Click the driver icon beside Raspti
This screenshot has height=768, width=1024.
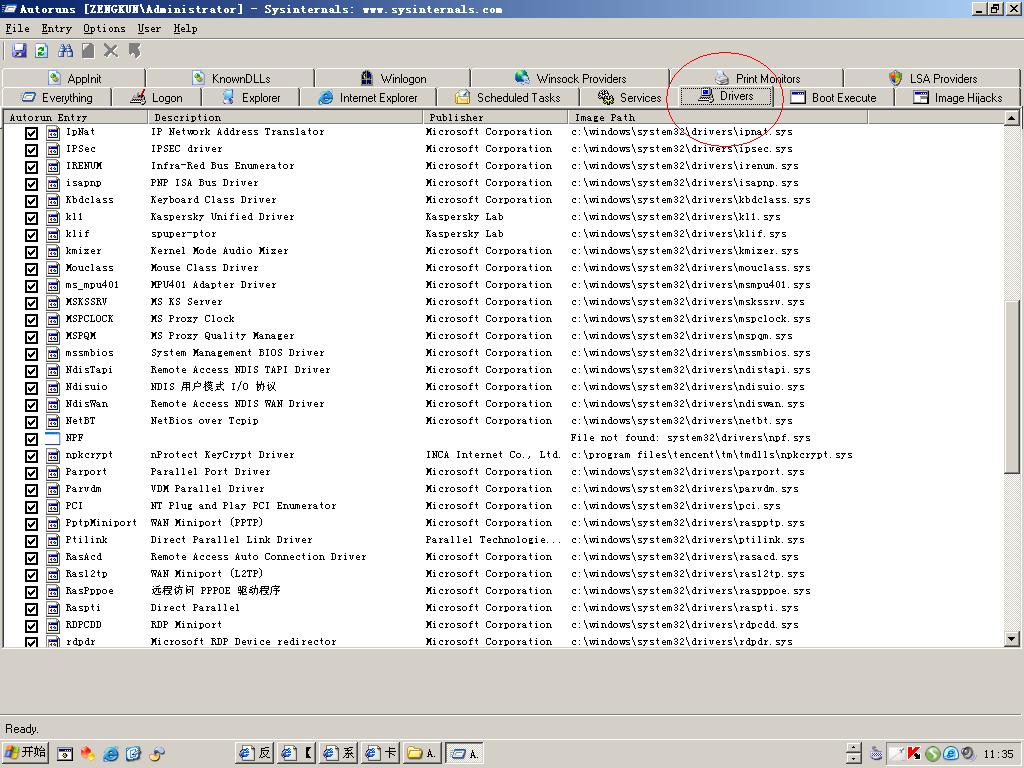(x=53, y=608)
